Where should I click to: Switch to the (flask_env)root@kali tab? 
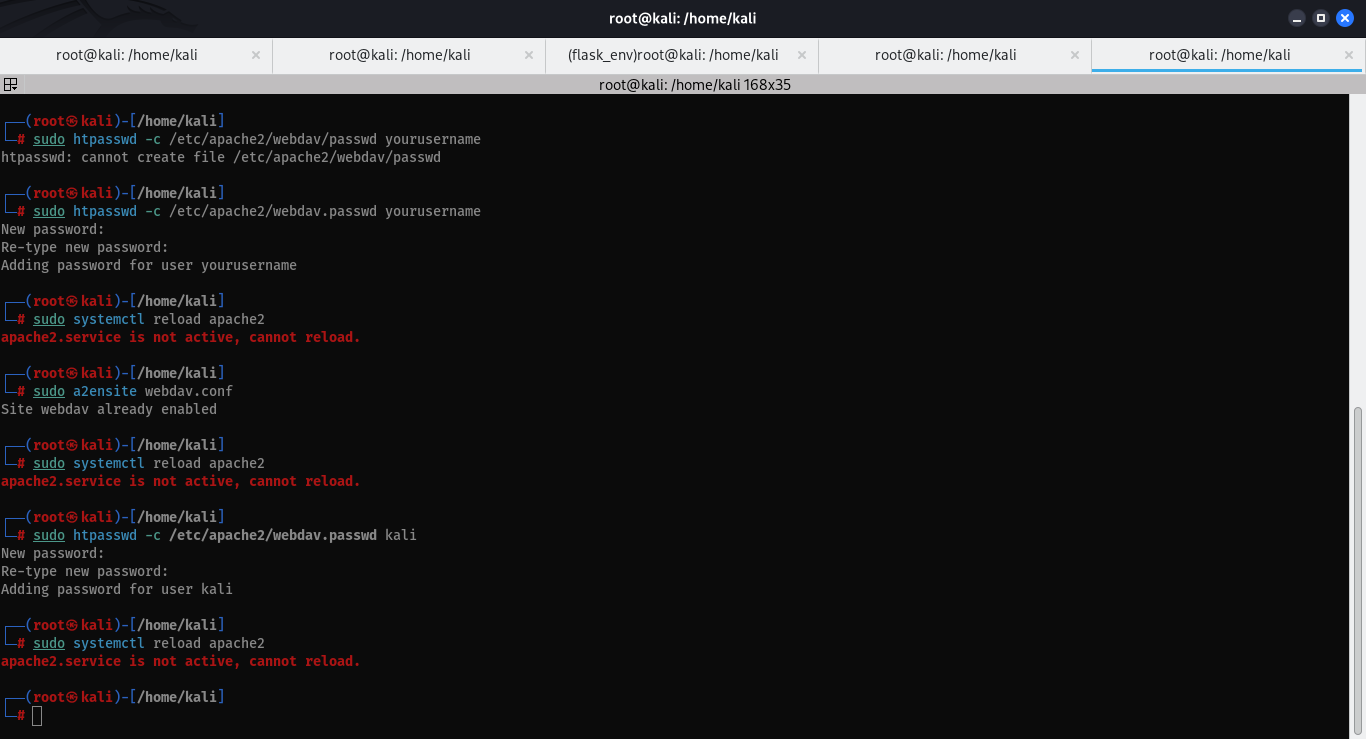[672, 55]
